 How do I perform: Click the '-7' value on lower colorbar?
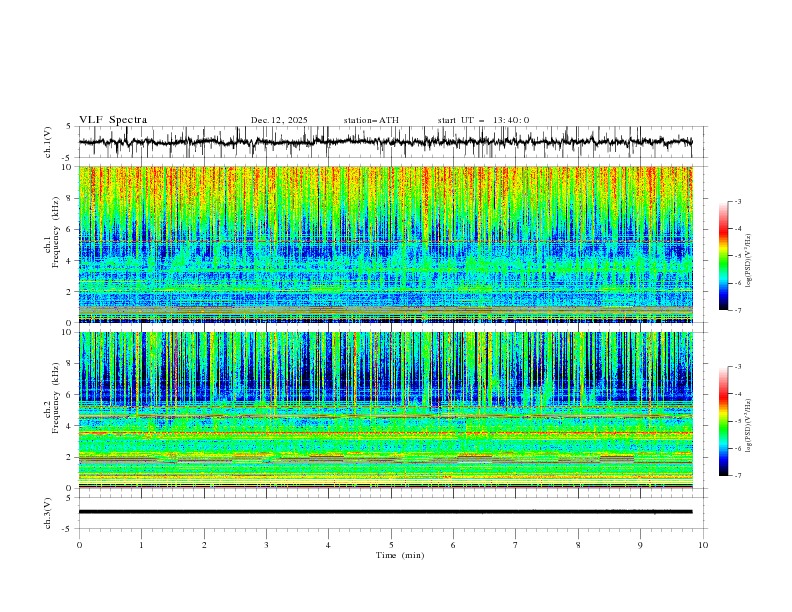[x=738, y=476]
